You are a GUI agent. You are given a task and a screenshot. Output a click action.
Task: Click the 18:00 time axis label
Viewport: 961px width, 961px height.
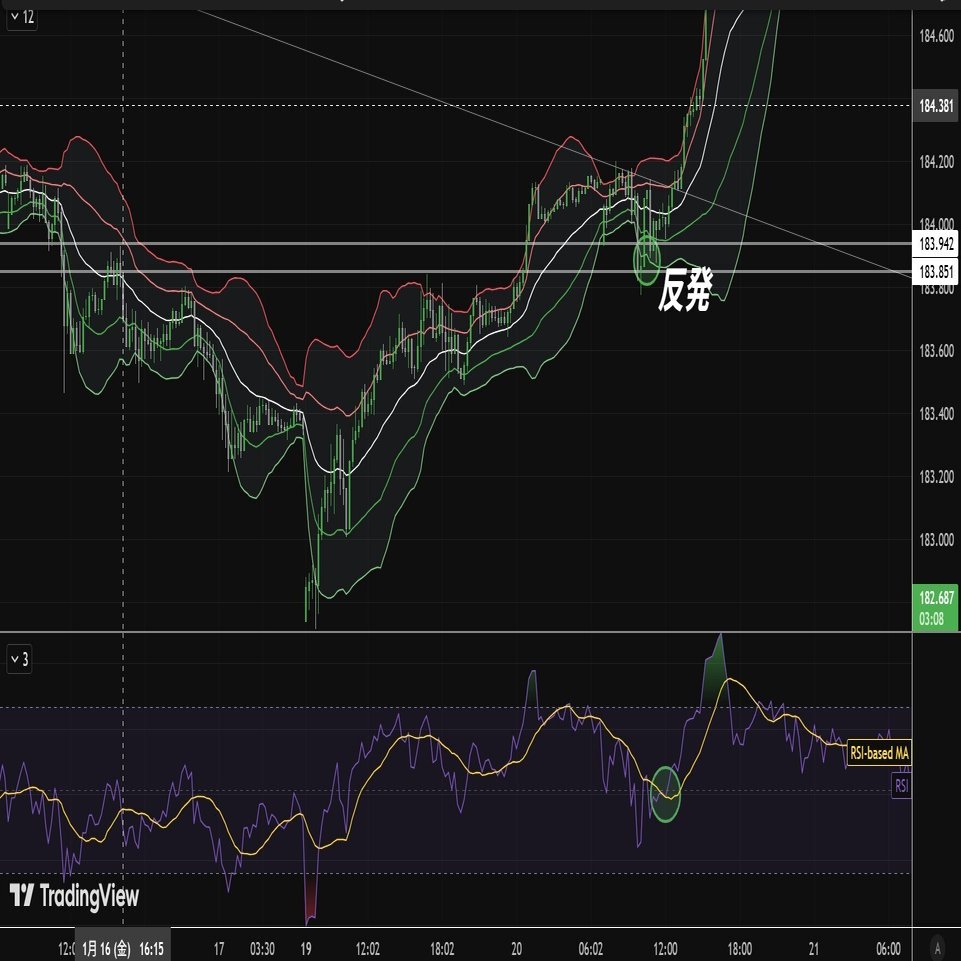tap(739, 949)
